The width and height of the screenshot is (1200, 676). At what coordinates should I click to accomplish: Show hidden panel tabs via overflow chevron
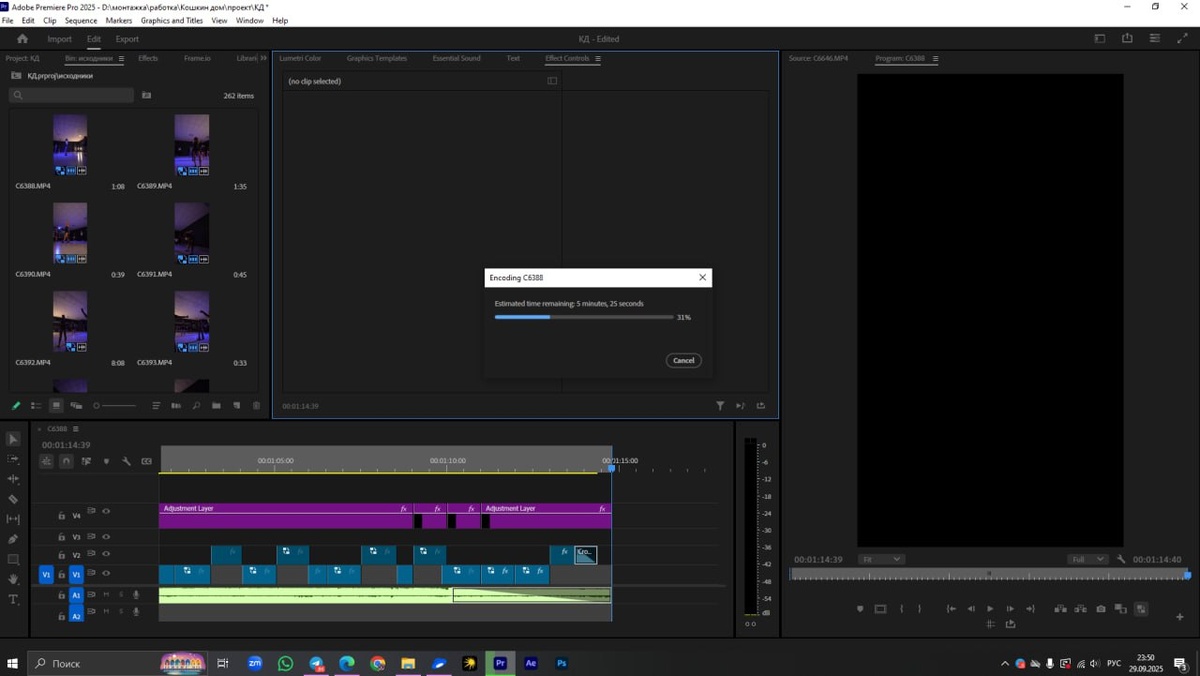(264, 58)
